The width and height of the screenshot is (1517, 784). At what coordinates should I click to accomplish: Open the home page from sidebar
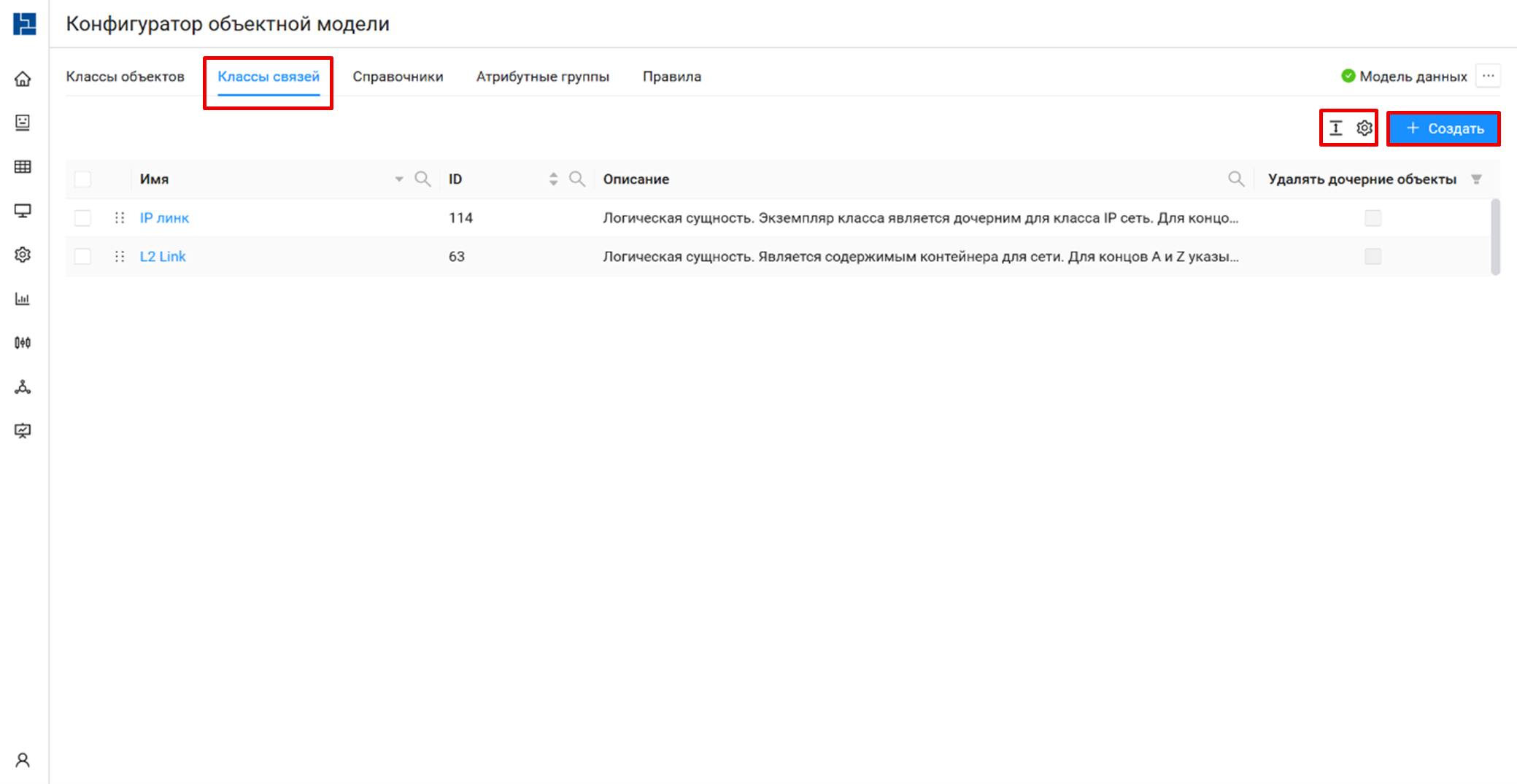(23, 79)
